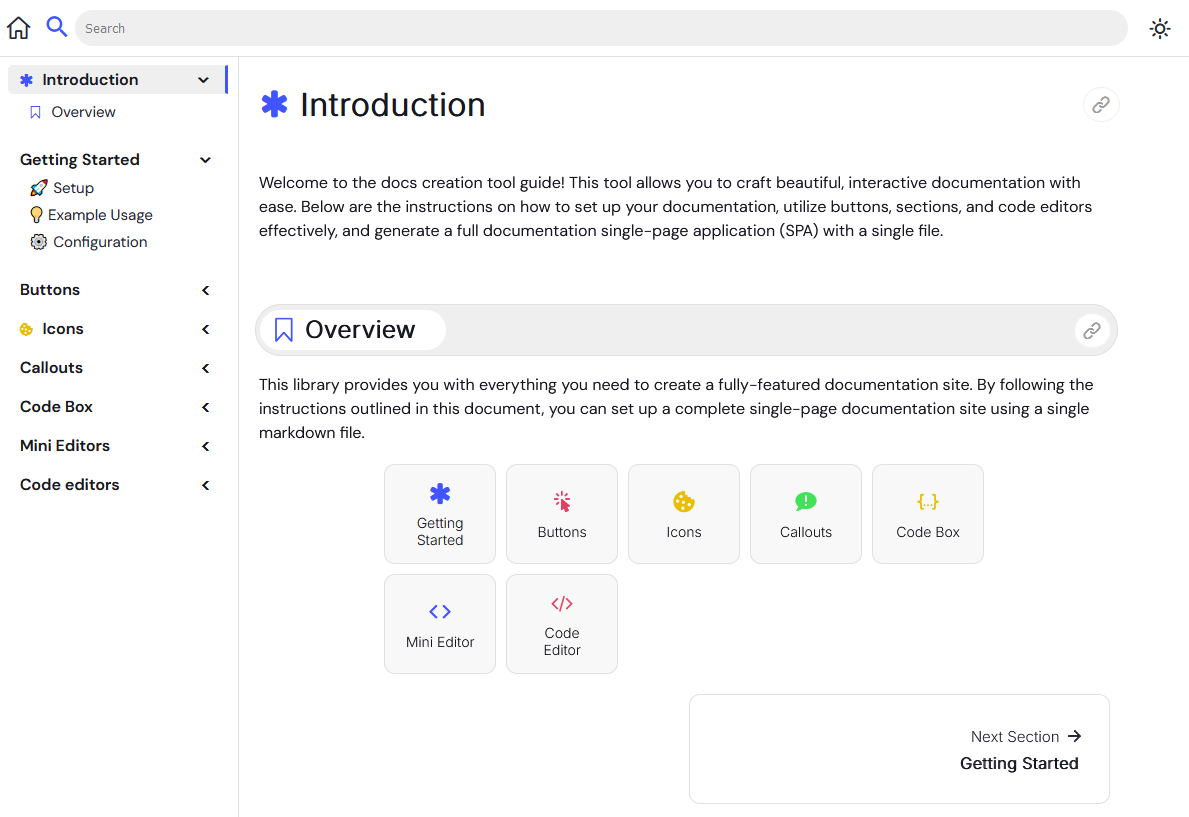1189x817 pixels.
Task: Select the search magnifier icon
Action: [x=56, y=27]
